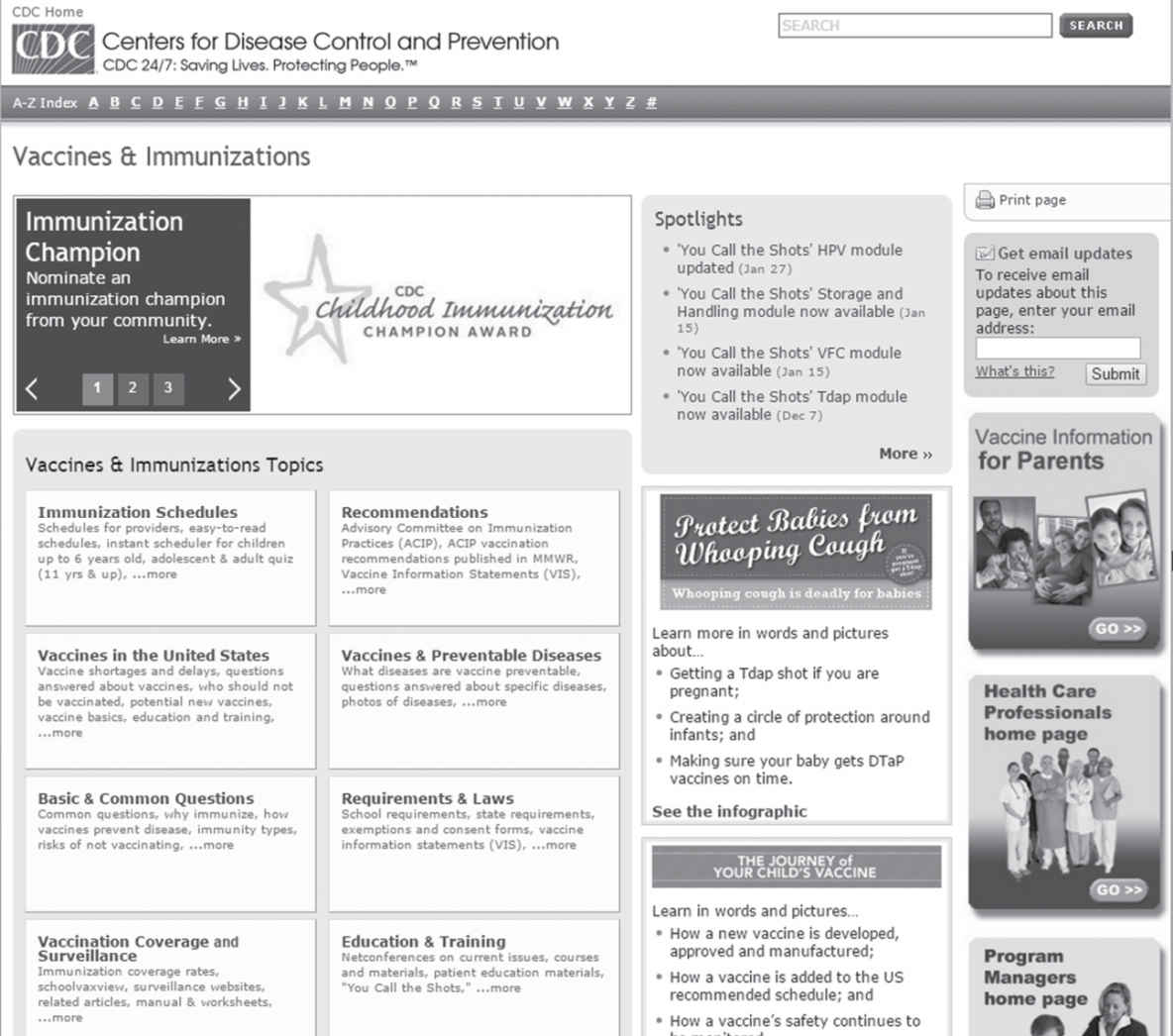The height and width of the screenshot is (1036, 1173).
Task: Click the Print page printer icon
Action: click(985, 200)
